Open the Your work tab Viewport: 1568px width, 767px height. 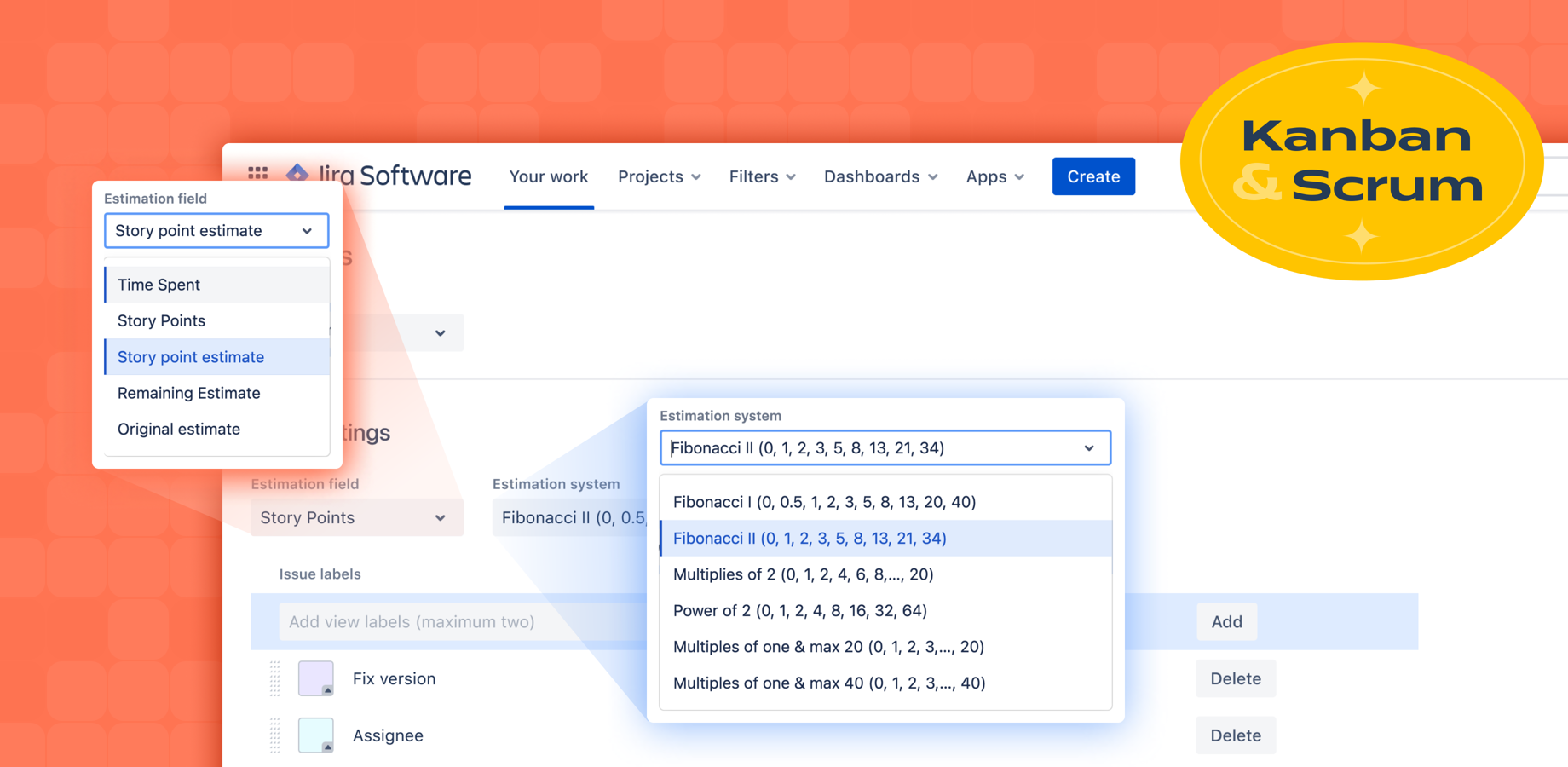coord(549,176)
